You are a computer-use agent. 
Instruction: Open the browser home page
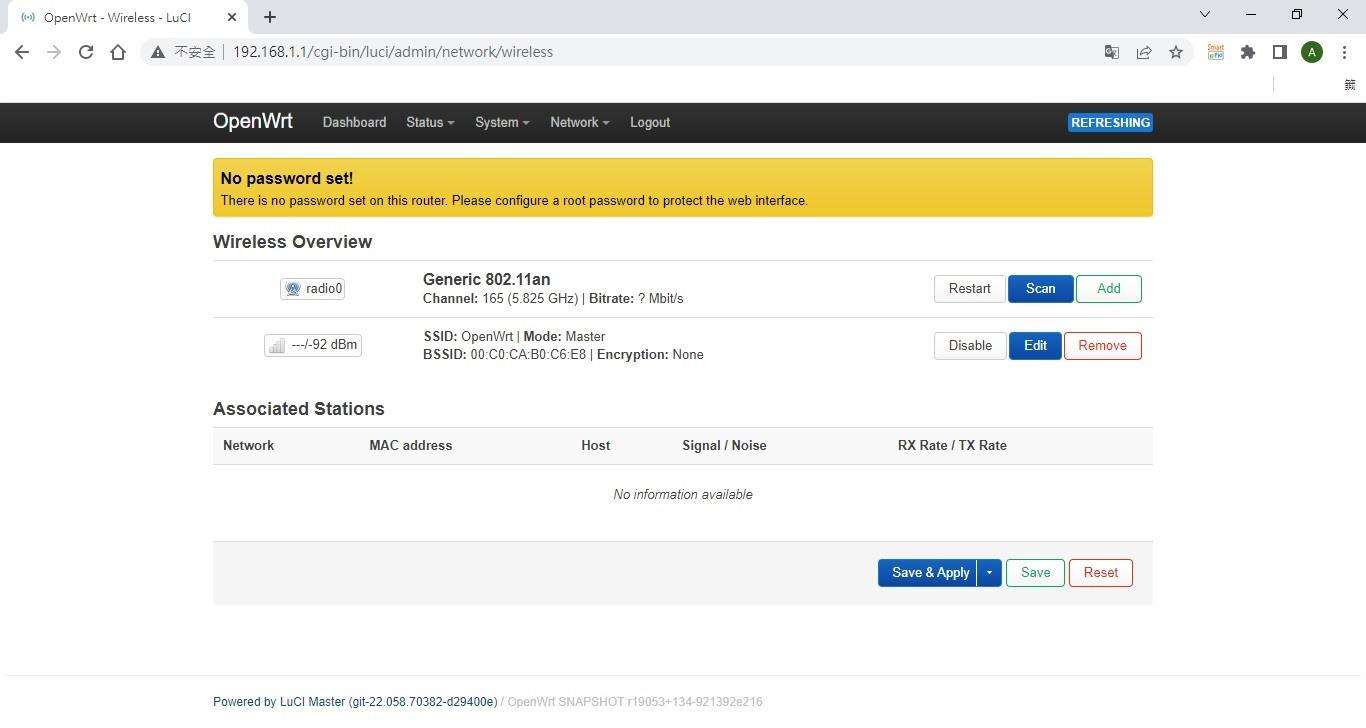118,52
